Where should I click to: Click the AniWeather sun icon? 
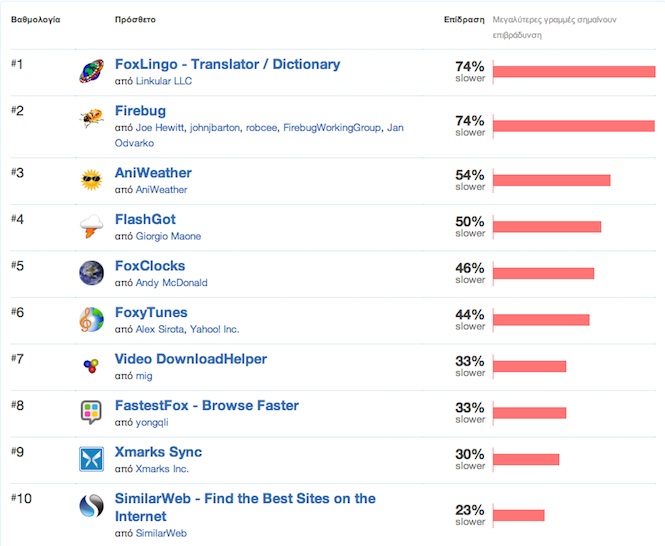click(x=92, y=180)
